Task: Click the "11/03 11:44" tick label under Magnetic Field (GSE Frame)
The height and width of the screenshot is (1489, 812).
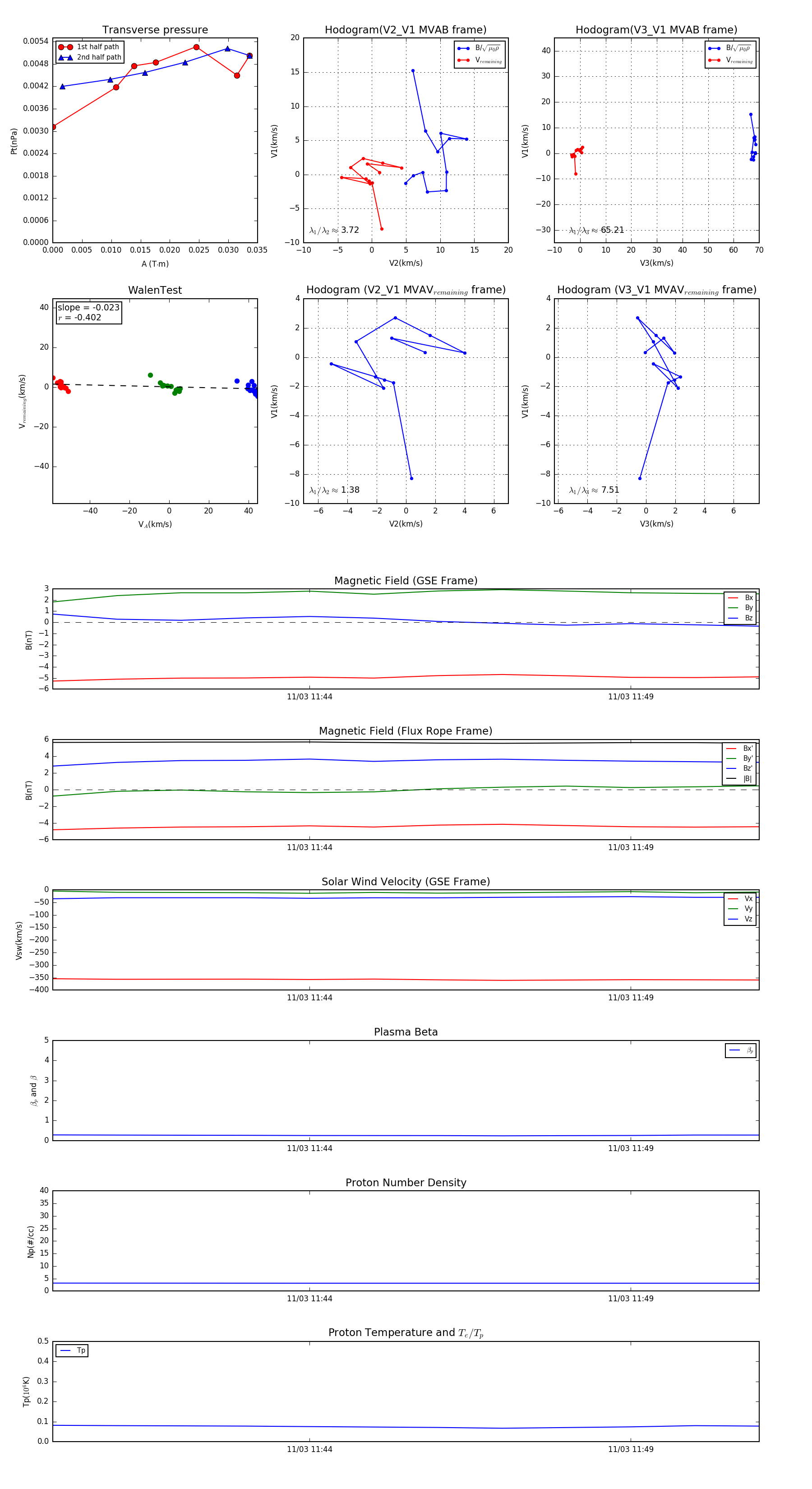Action: (310, 697)
